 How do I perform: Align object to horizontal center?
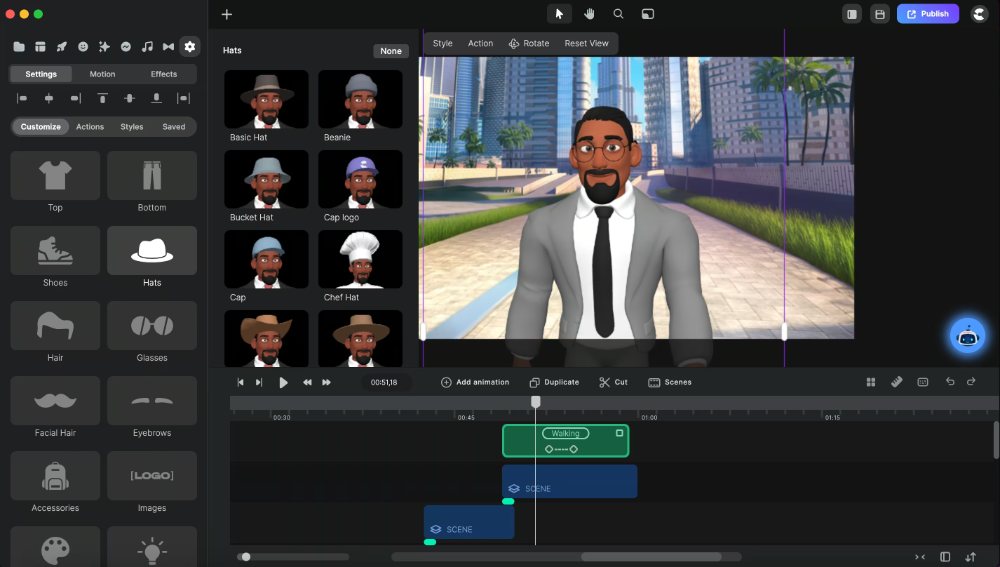(x=49, y=98)
